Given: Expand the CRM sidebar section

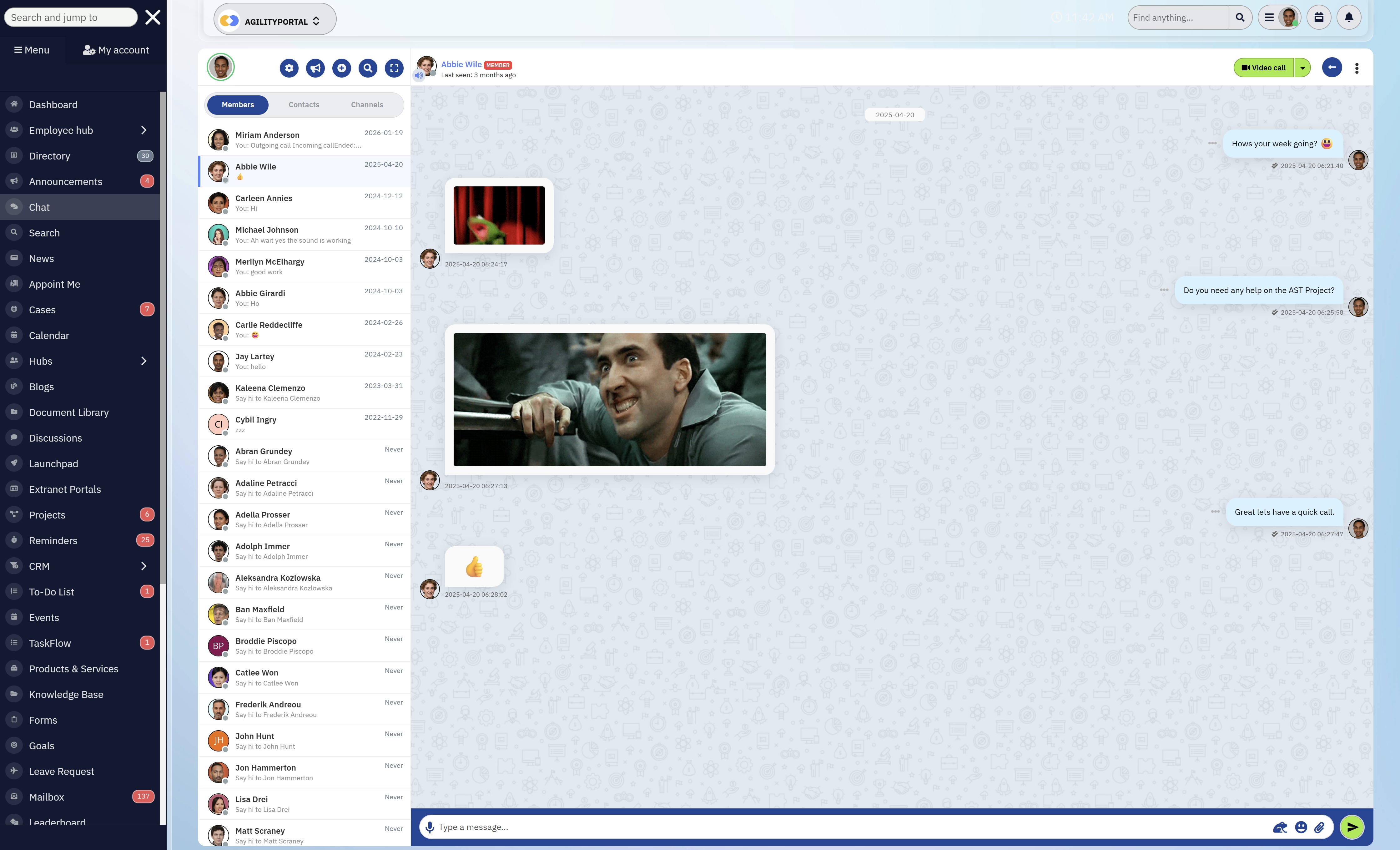Looking at the screenshot, I should [x=143, y=566].
